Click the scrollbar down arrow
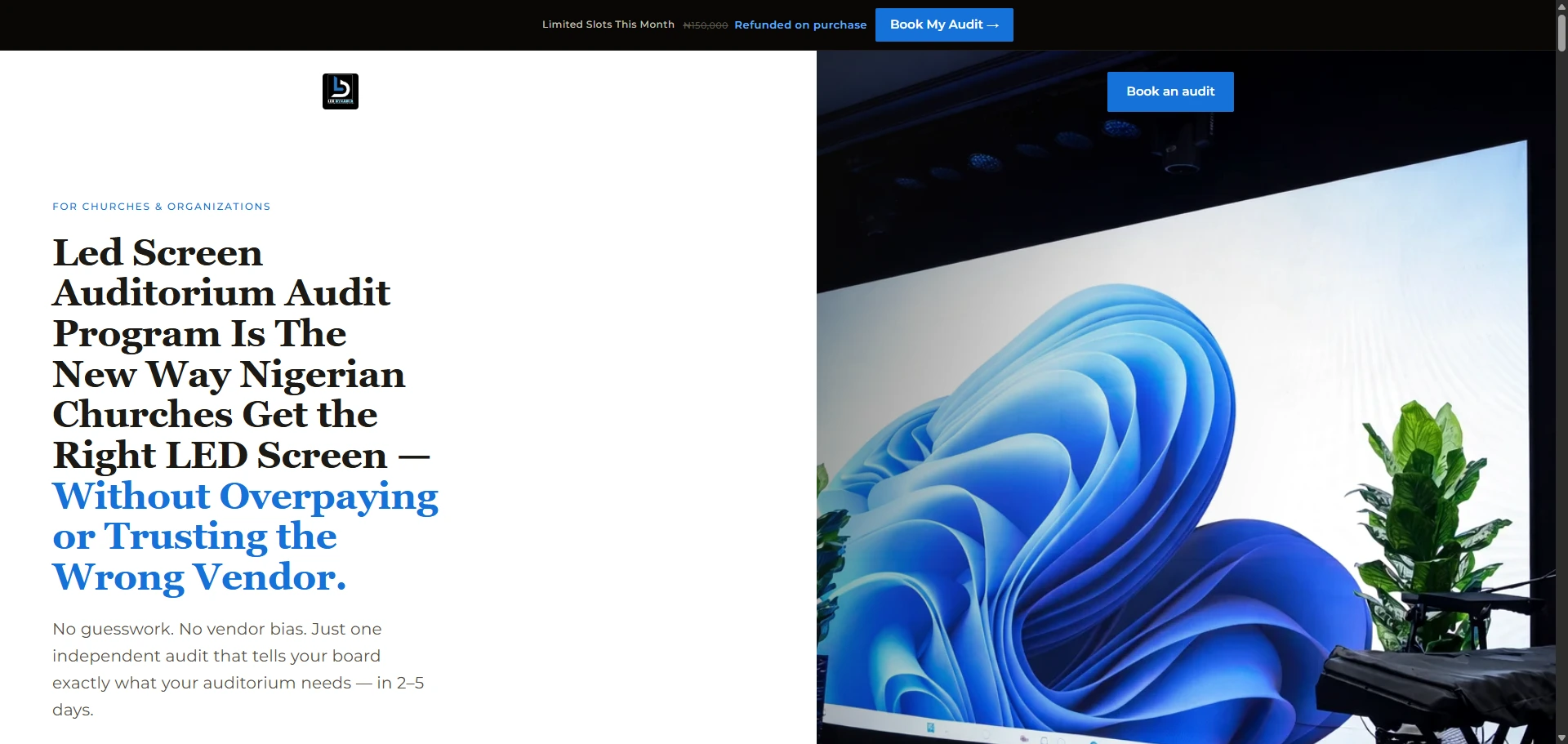The image size is (1568, 744). pyautogui.click(x=1561, y=738)
